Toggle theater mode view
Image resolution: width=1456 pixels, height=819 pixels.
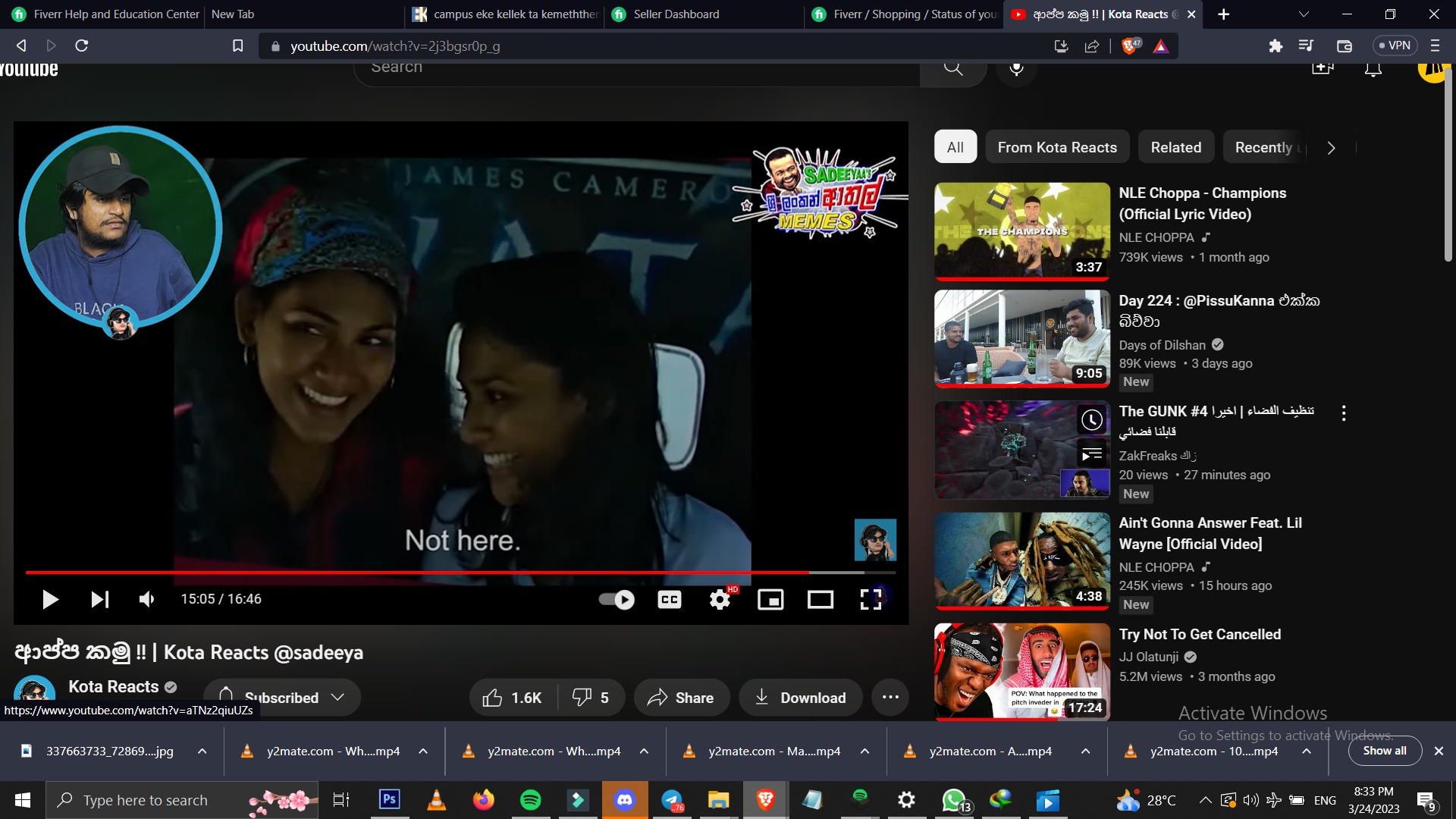(821, 600)
